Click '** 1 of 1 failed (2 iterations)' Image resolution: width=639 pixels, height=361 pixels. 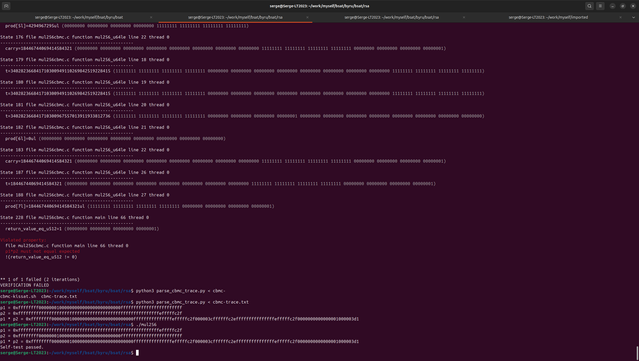point(40,280)
